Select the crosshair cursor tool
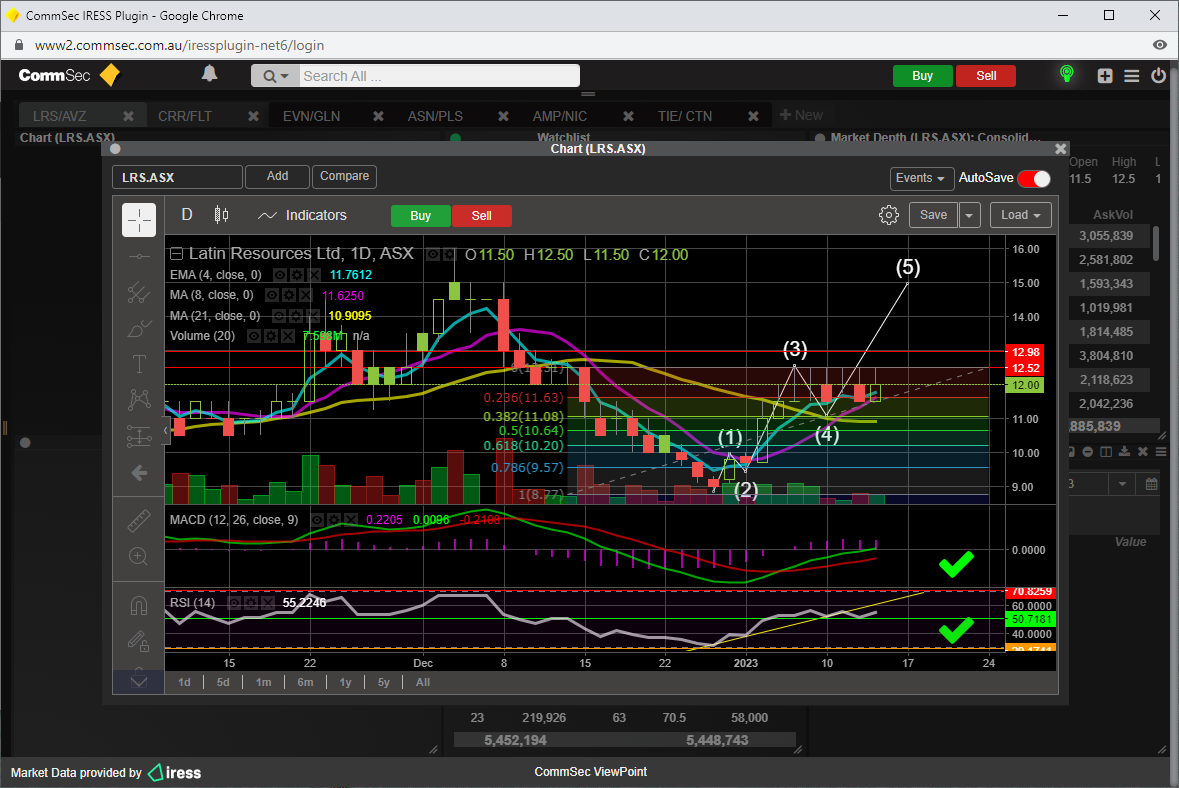The height and width of the screenshot is (788, 1179). click(139, 220)
